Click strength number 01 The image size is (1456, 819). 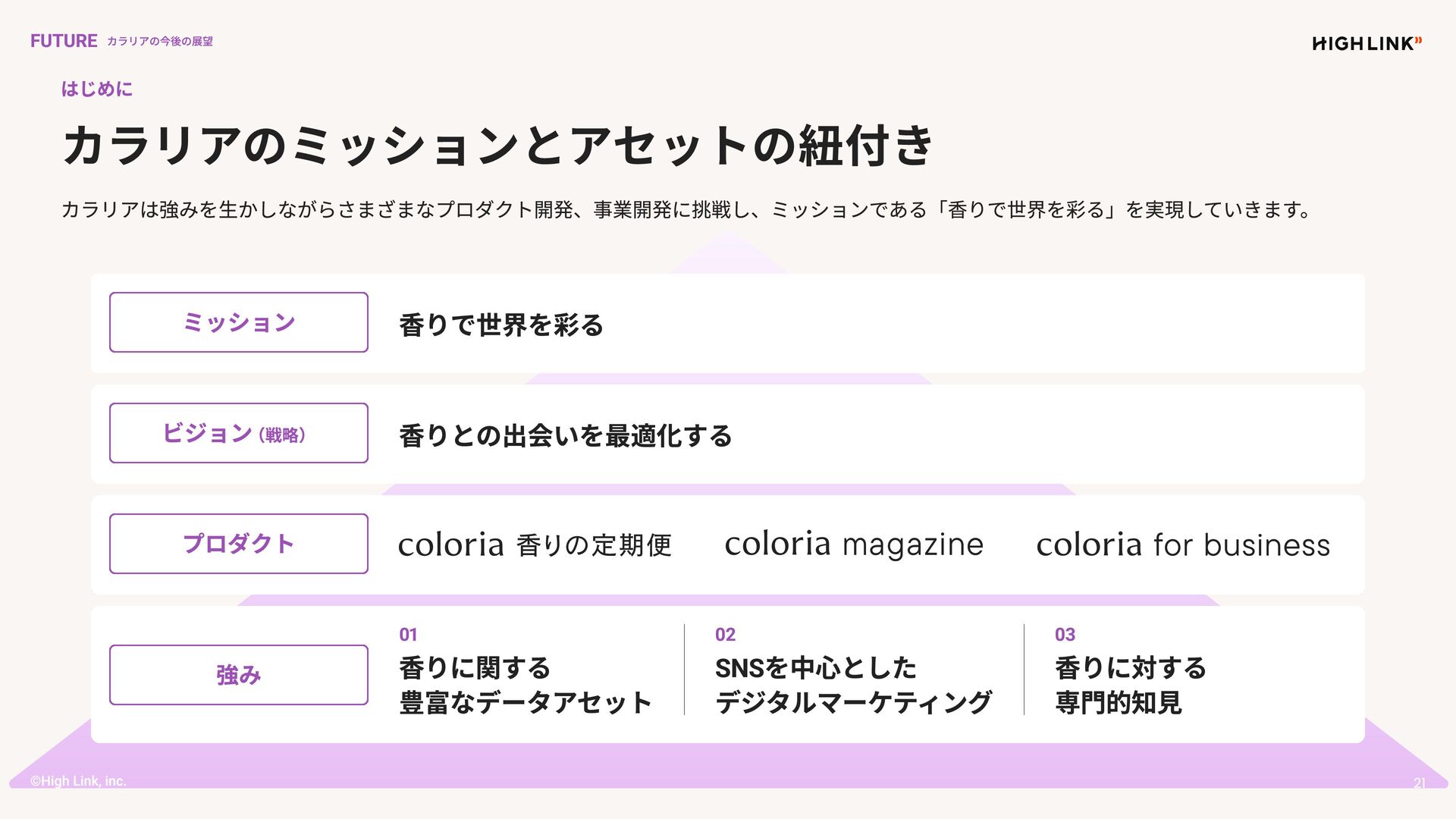(x=408, y=635)
